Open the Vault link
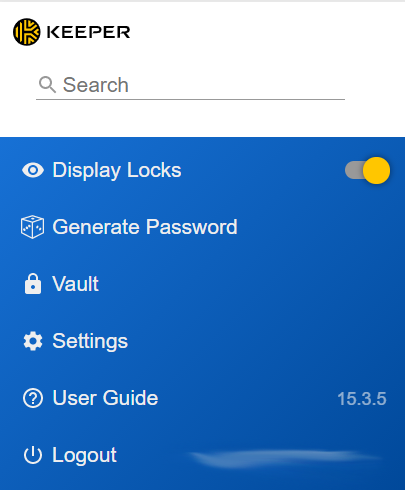The width and height of the screenshot is (405, 490). [x=75, y=284]
